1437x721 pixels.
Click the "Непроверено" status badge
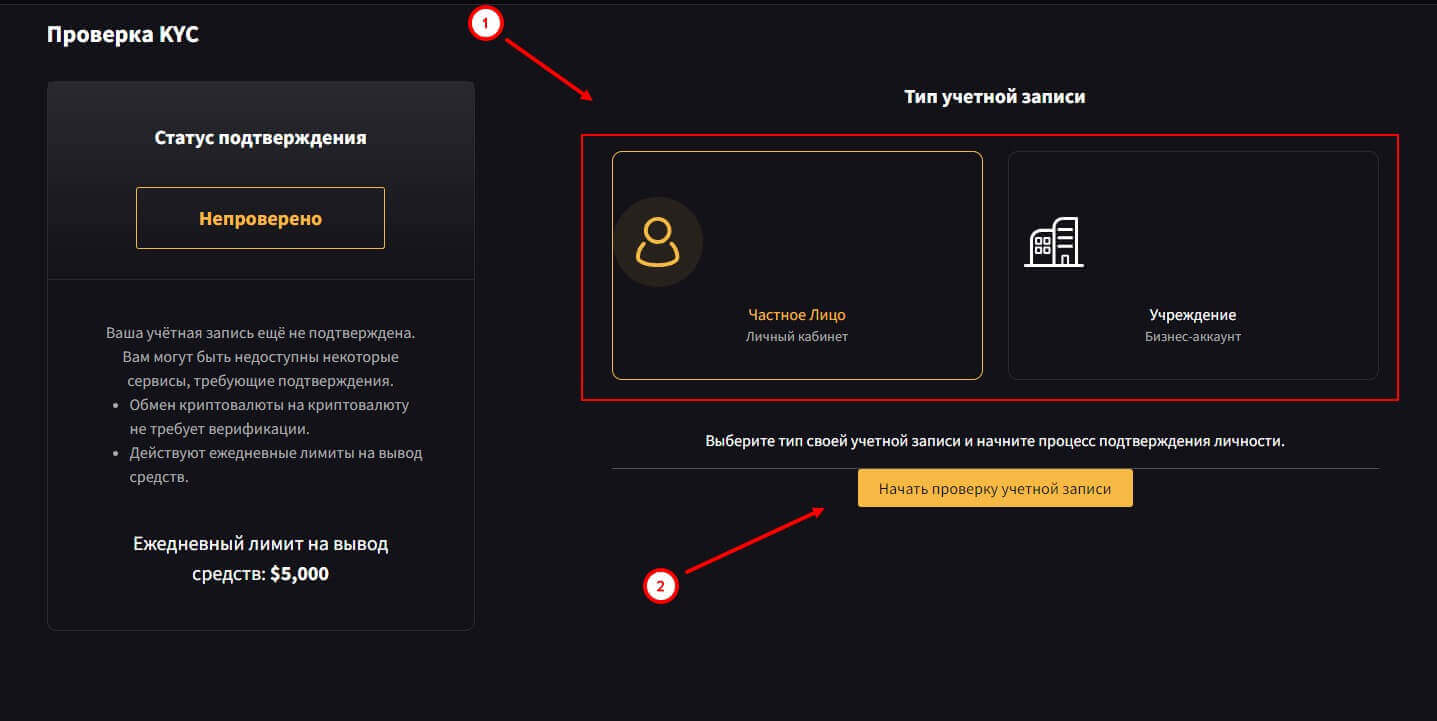pyautogui.click(x=260, y=218)
